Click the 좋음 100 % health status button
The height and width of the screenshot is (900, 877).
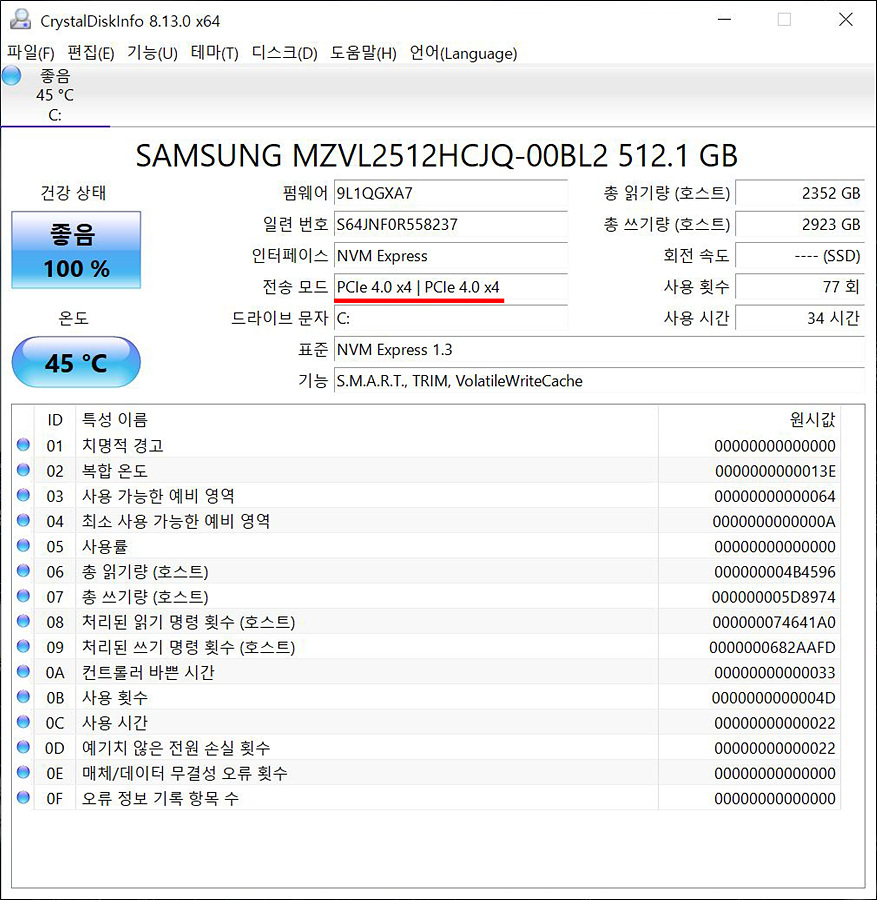(76, 250)
